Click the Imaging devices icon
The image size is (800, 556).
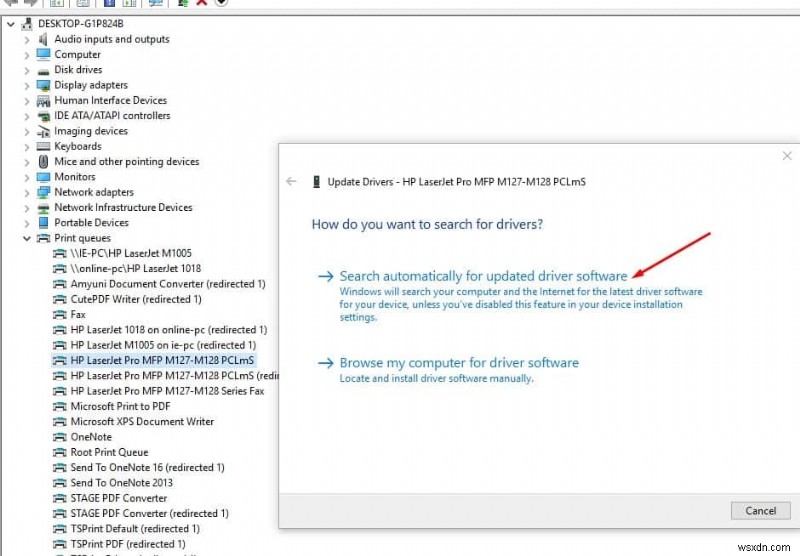tap(43, 132)
